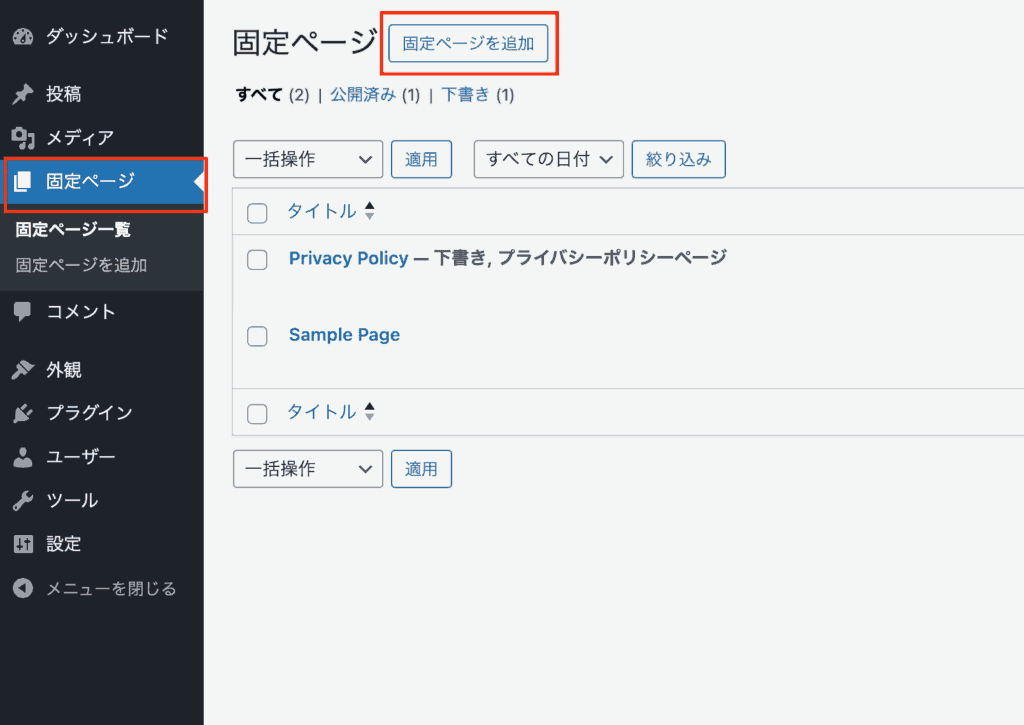Click the Tools wrench icon

(x=23, y=501)
